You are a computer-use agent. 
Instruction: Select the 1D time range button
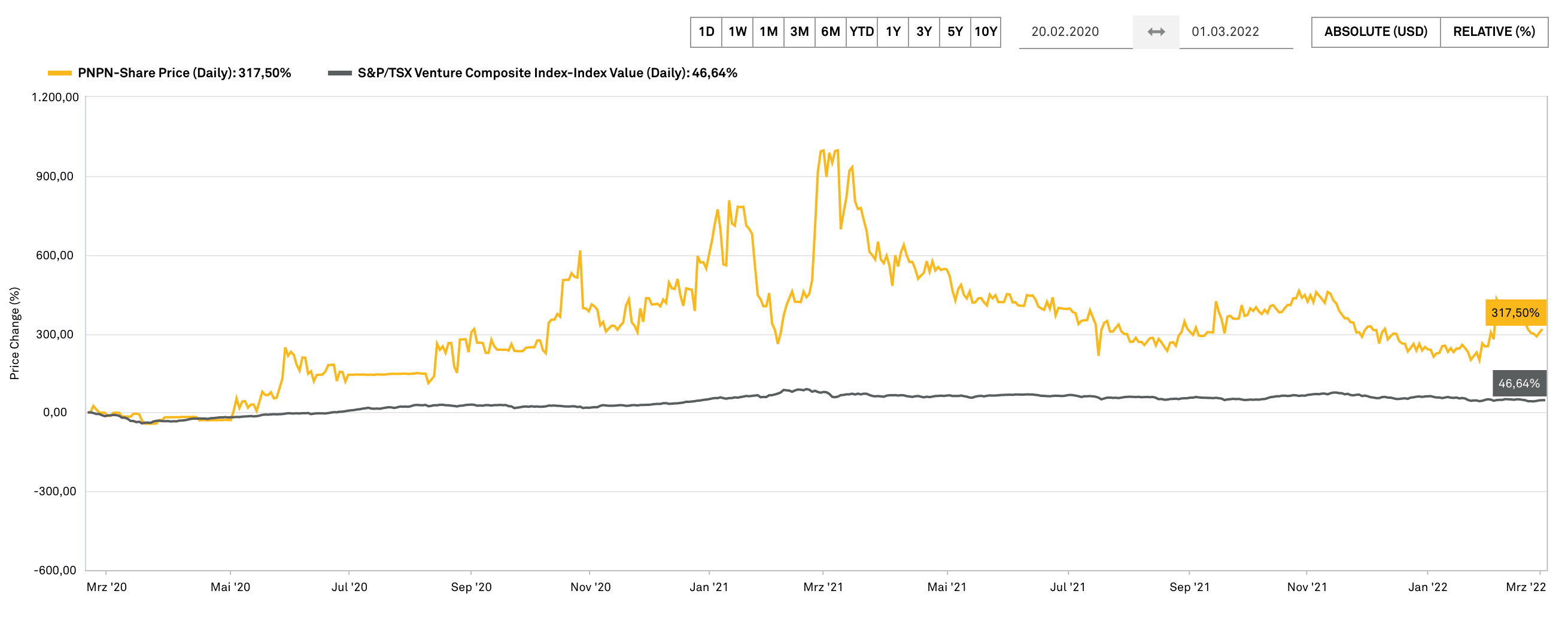click(706, 32)
